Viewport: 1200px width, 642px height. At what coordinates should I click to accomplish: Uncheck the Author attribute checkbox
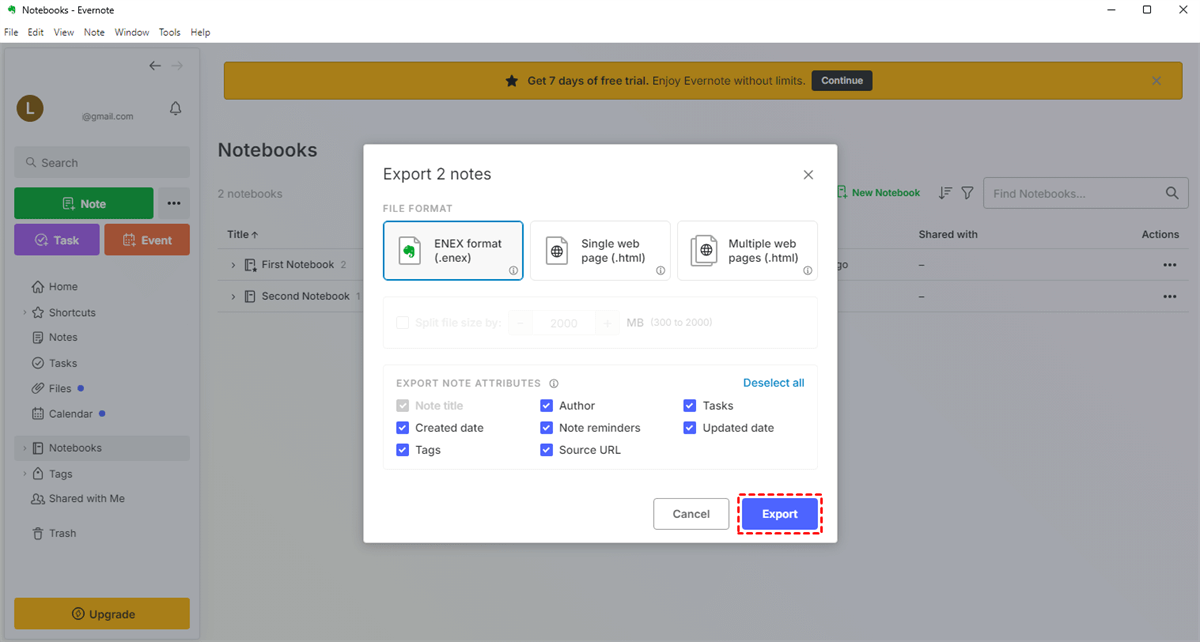[547, 406]
